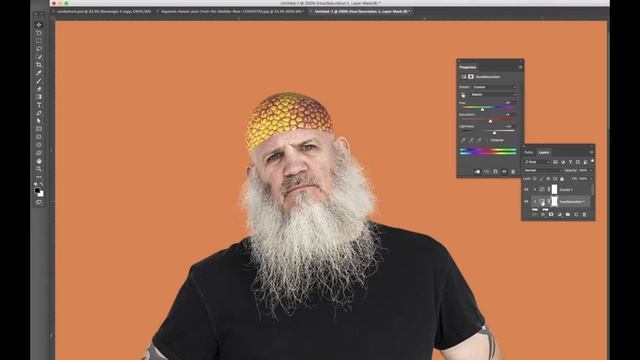Delete the adjustment layer from Properties
640x360 pixels.
click(x=513, y=172)
